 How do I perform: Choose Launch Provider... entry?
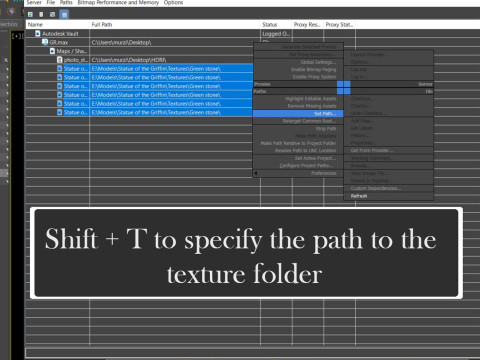point(369,54)
